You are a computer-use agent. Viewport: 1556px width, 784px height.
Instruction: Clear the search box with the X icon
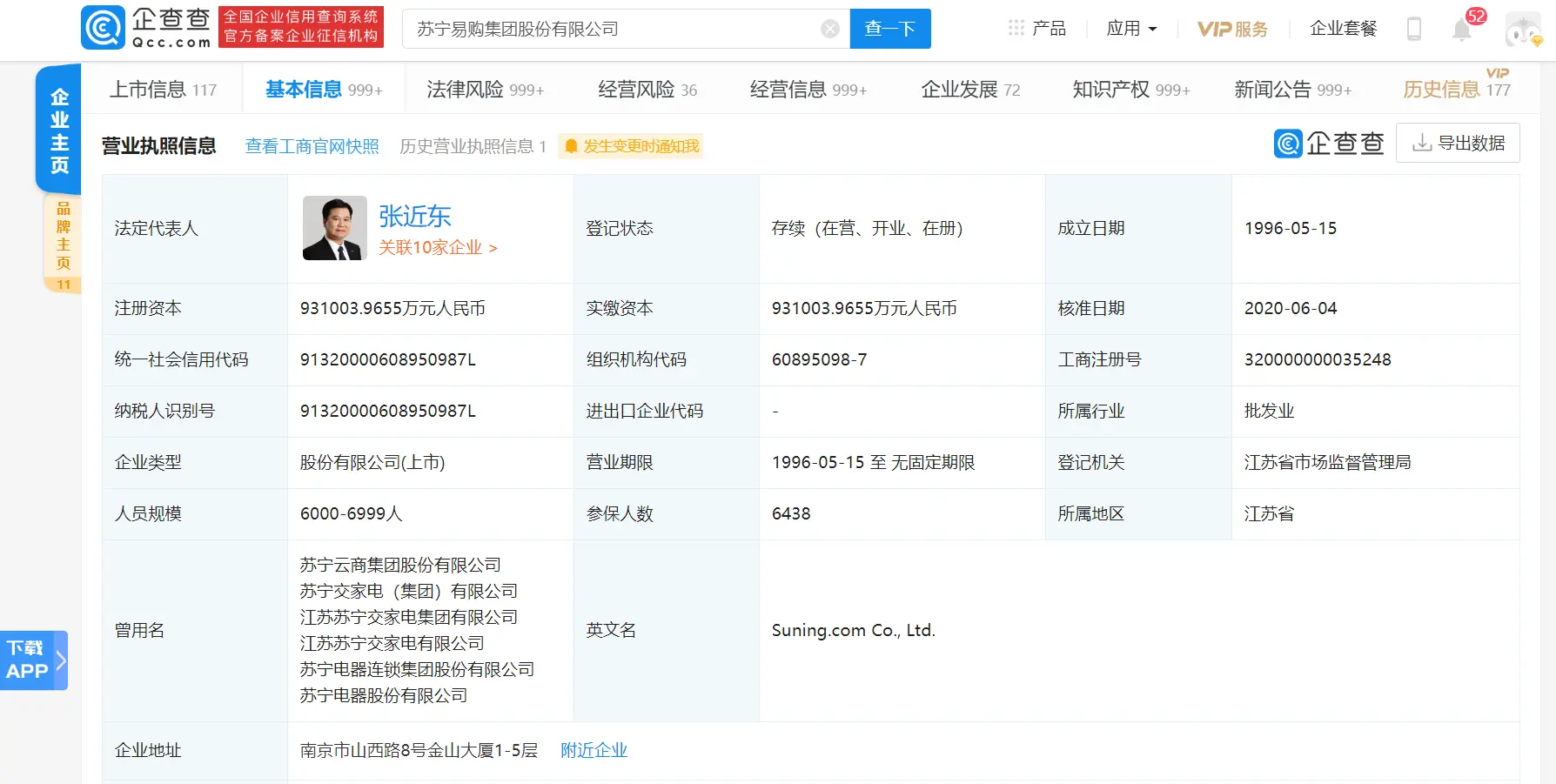[830, 29]
